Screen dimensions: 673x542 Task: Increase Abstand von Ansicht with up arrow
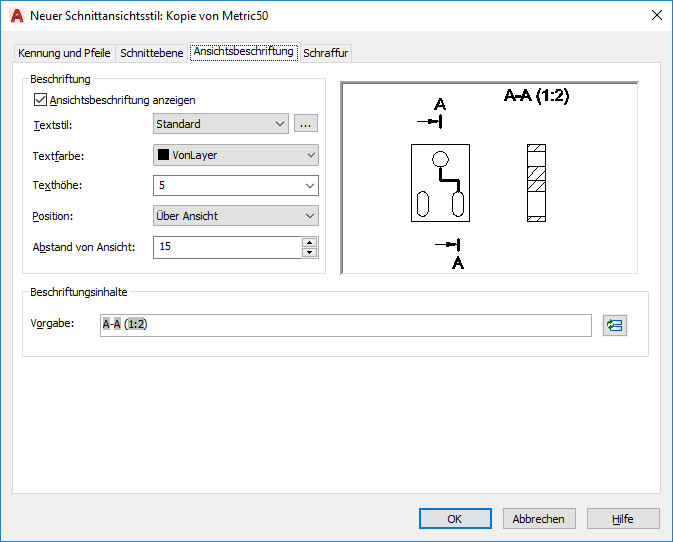point(309,242)
